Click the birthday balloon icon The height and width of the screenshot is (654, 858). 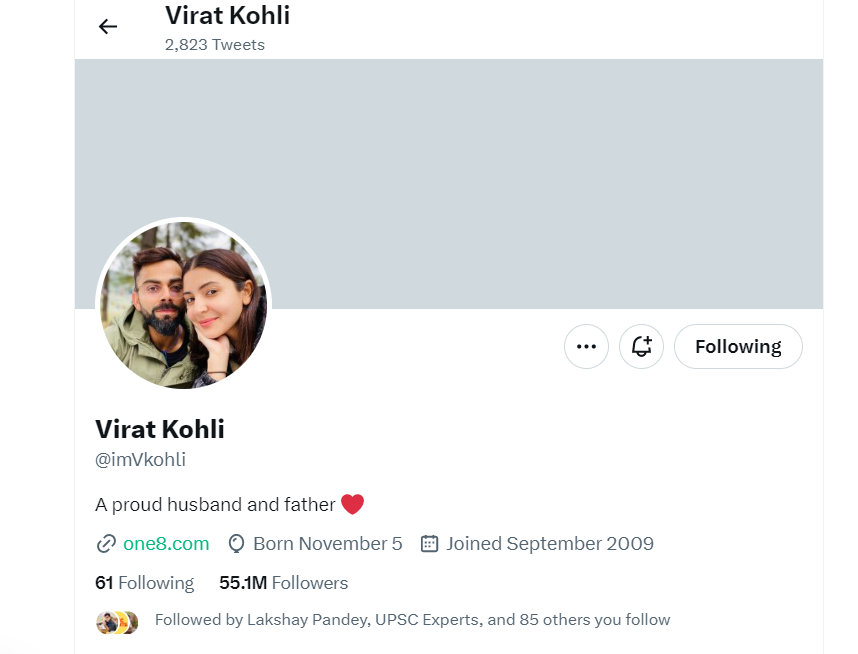(x=237, y=544)
